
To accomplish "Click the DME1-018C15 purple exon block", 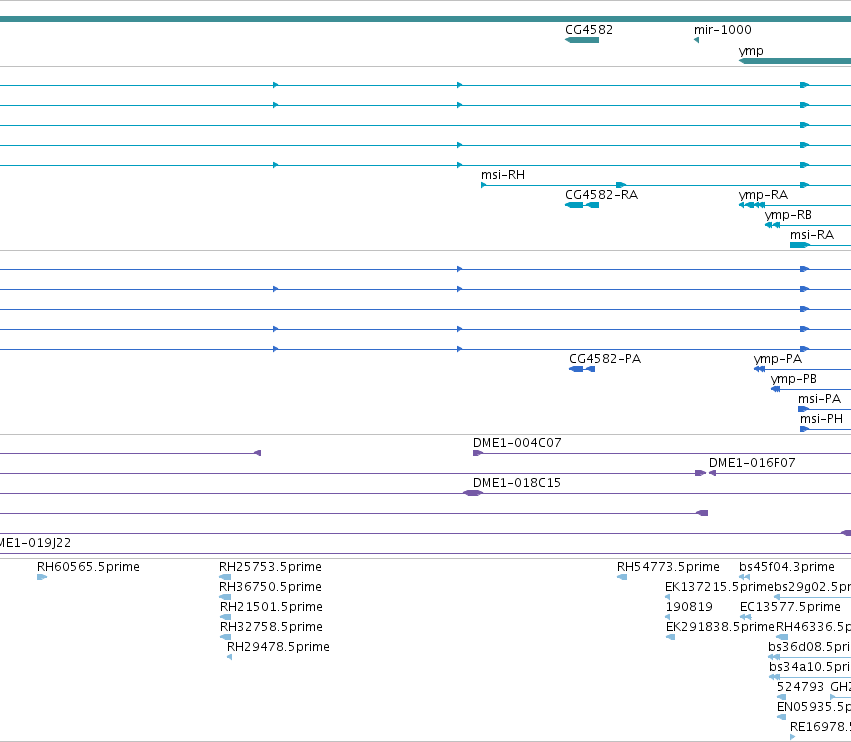I will (x=472, y=493).
